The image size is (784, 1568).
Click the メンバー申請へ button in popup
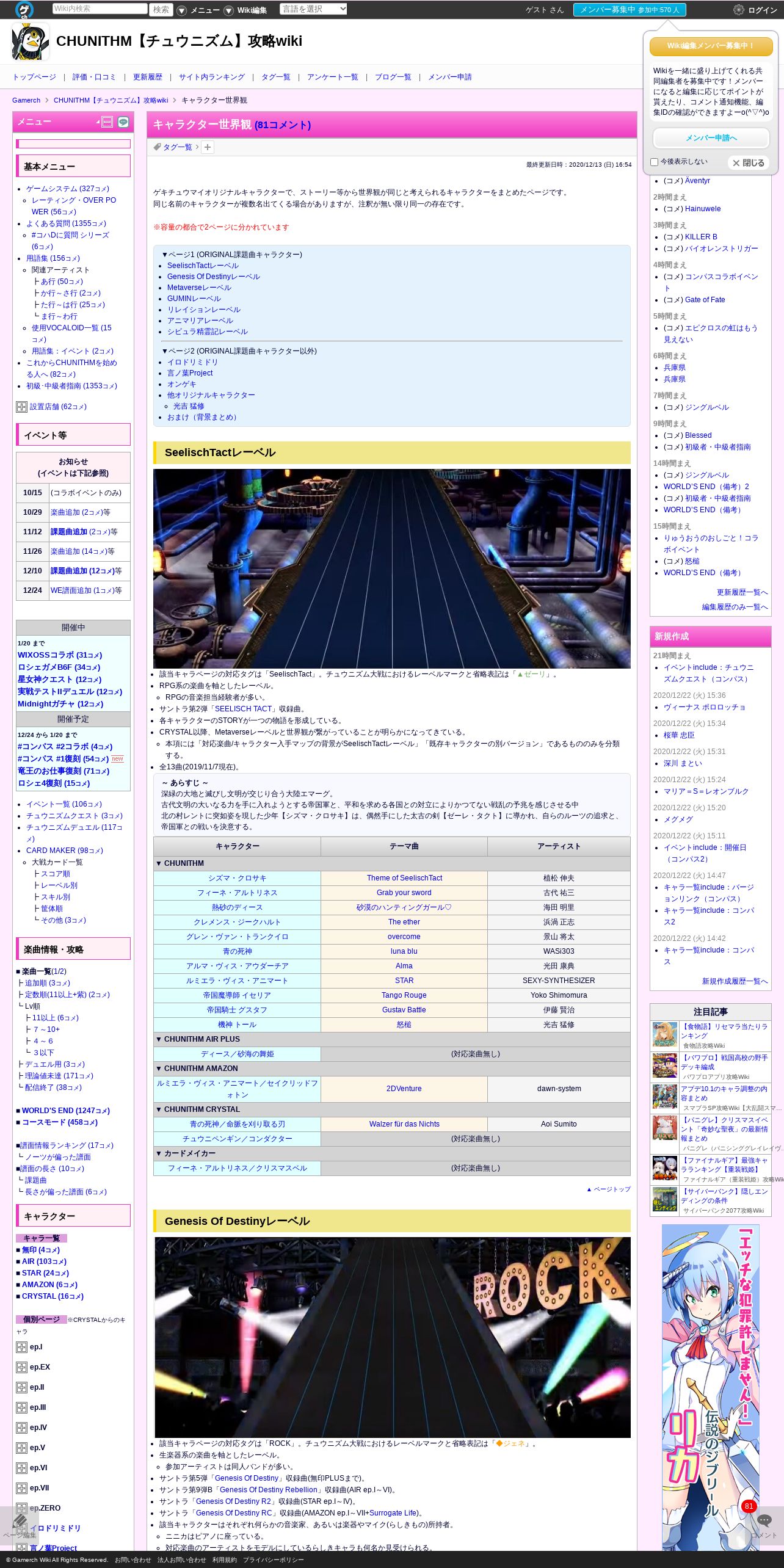(x=711, y=138)
